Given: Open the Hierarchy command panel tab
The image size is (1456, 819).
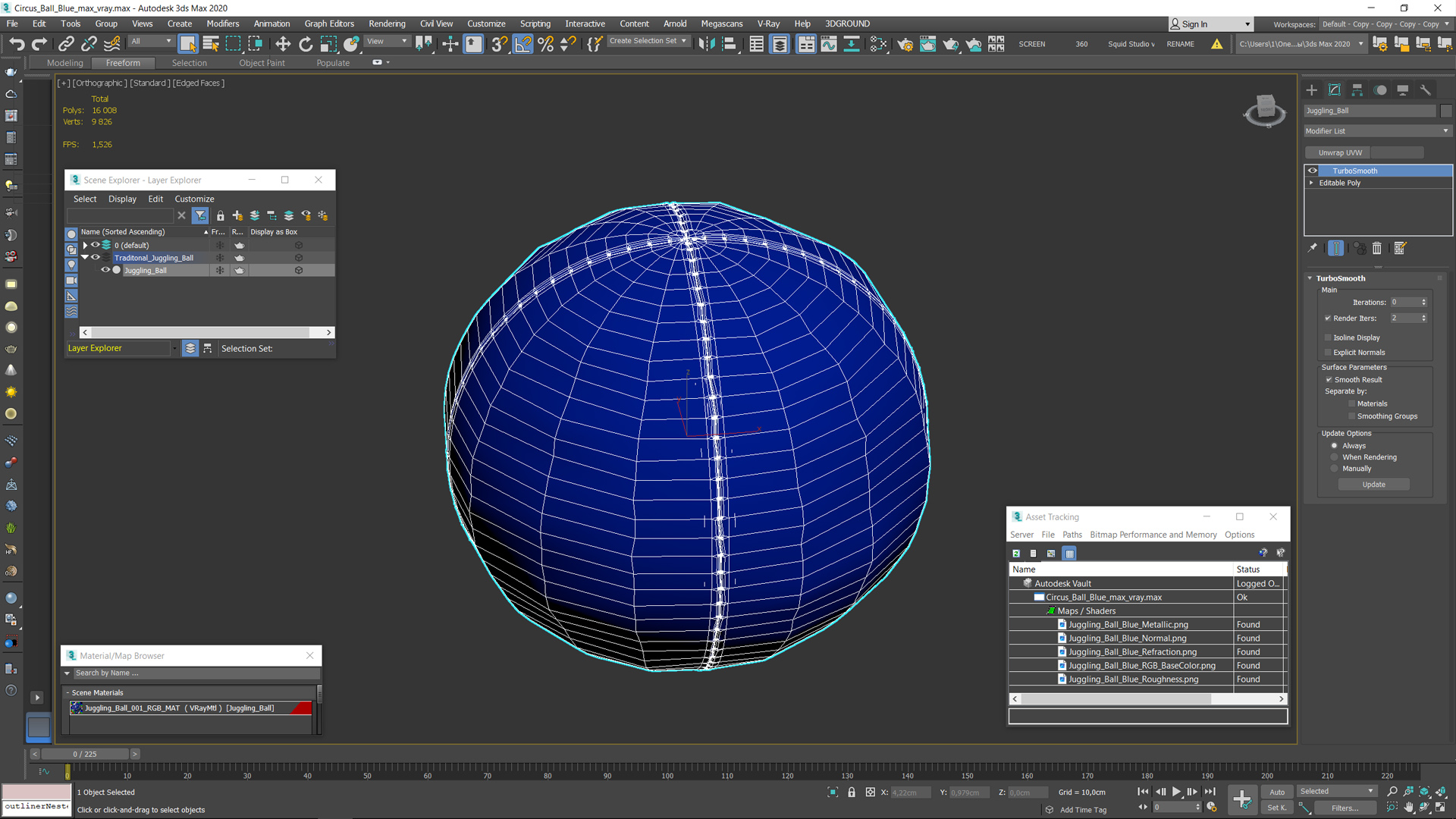Looking at the screenshot, I should click(1357, 90).
